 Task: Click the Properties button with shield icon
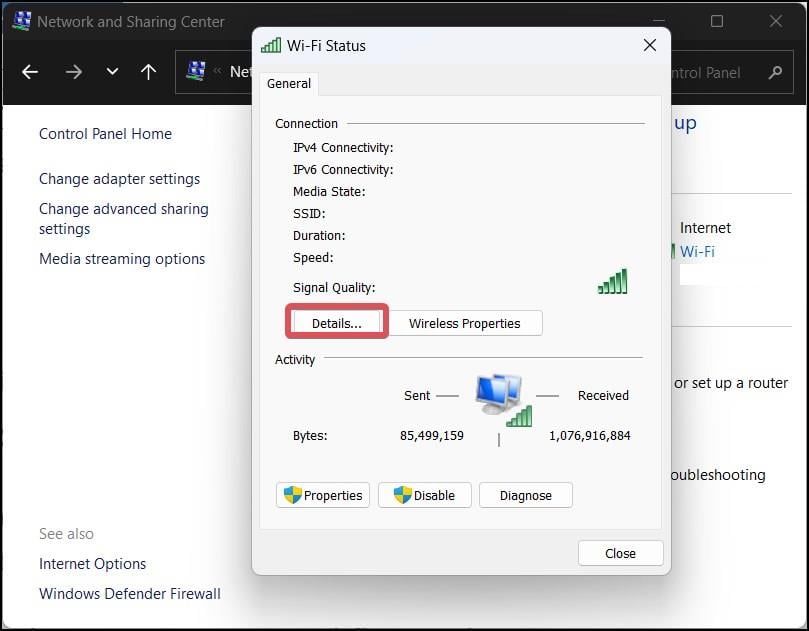[x=323, y=495]
